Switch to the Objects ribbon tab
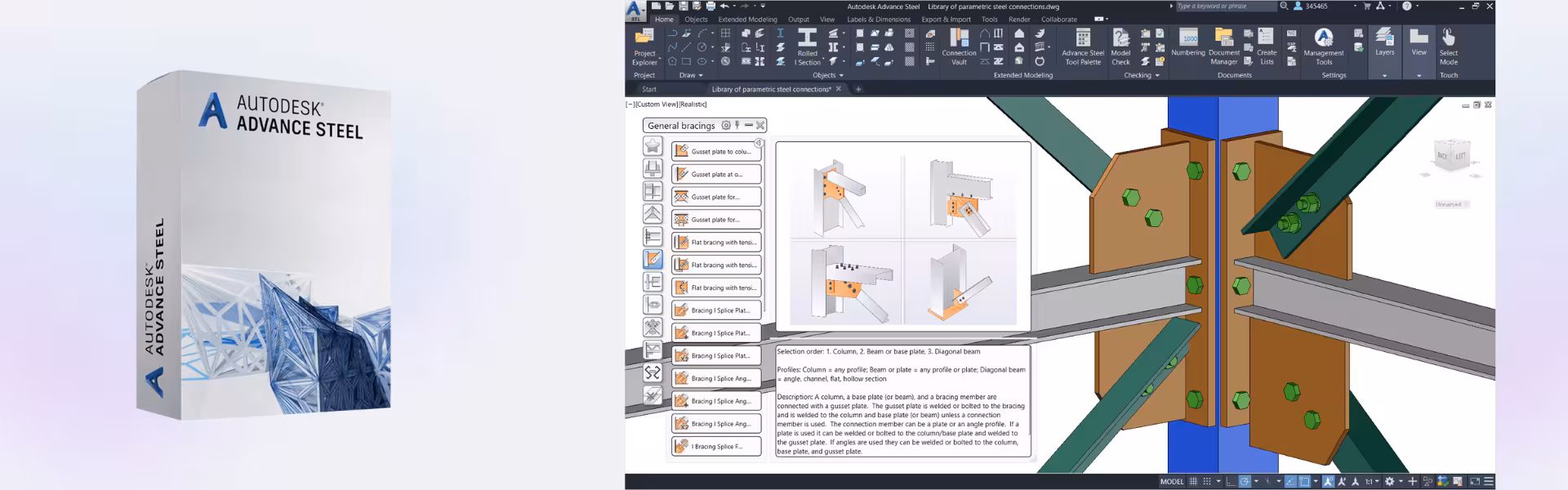This screenshot has height=490, width=1568. coord(696,20)
